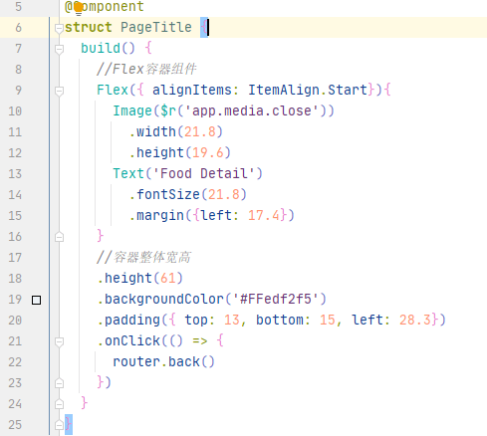Click the fold end marker on line 23
Viewport: 487px width, 436px height.
[59, 383]
